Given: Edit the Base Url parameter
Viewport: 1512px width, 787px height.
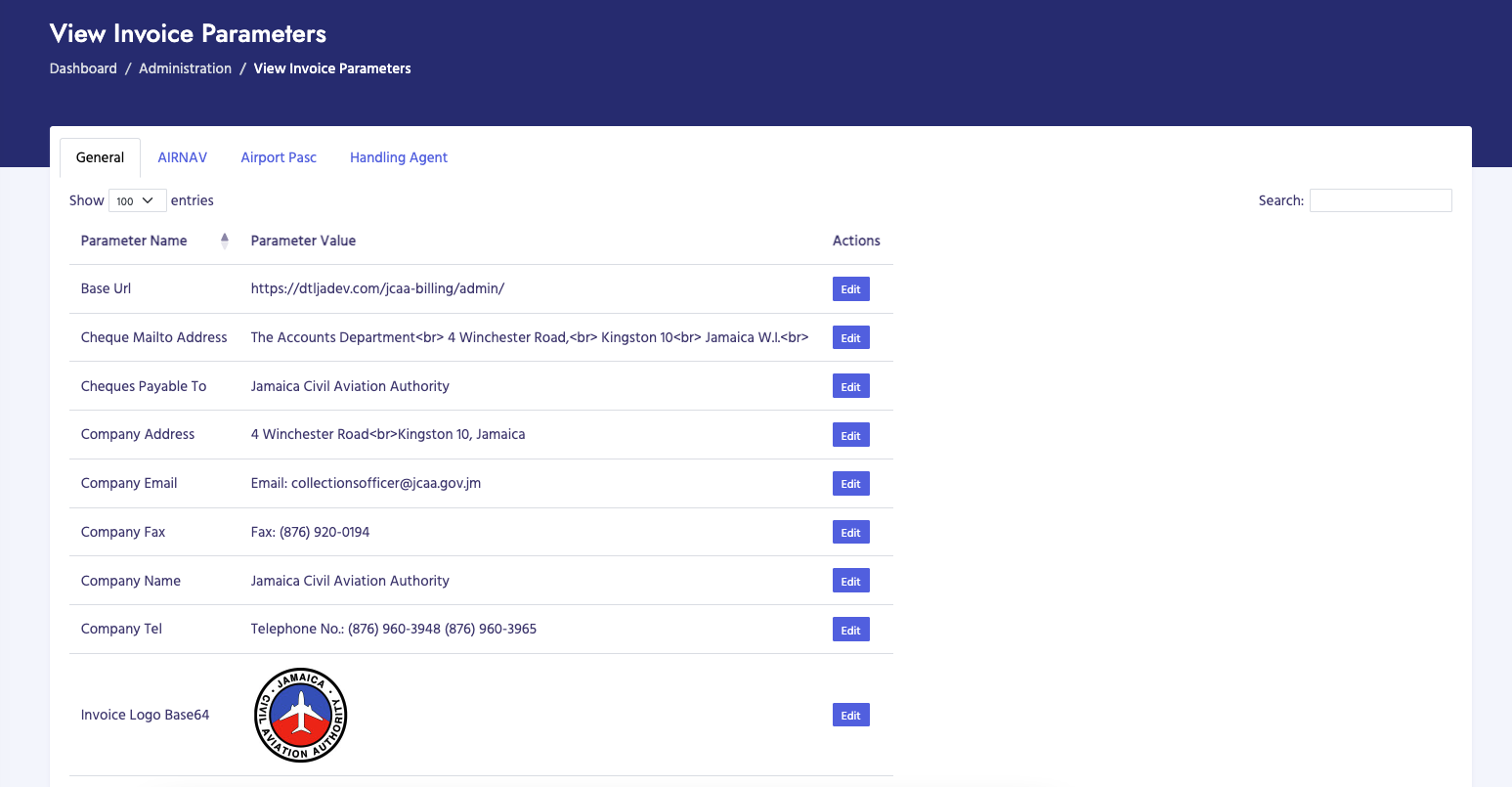Looking at the screenshot, I should [850, 288].
